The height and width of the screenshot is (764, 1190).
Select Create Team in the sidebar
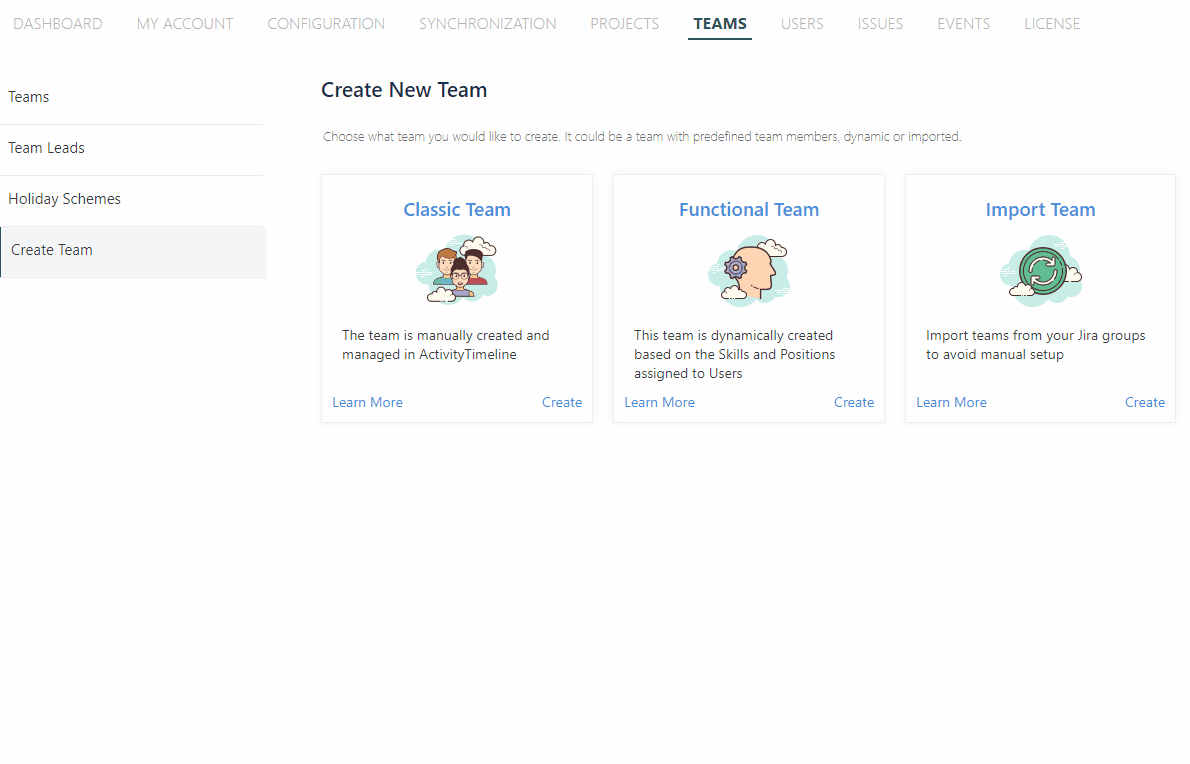(133, 251)
